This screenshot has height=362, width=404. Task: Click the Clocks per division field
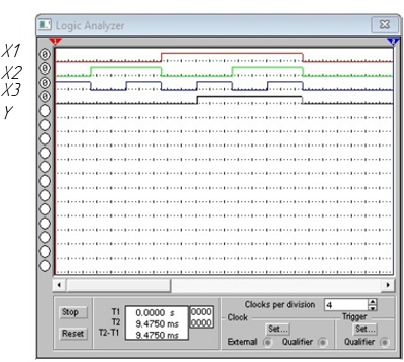point(346,305)
